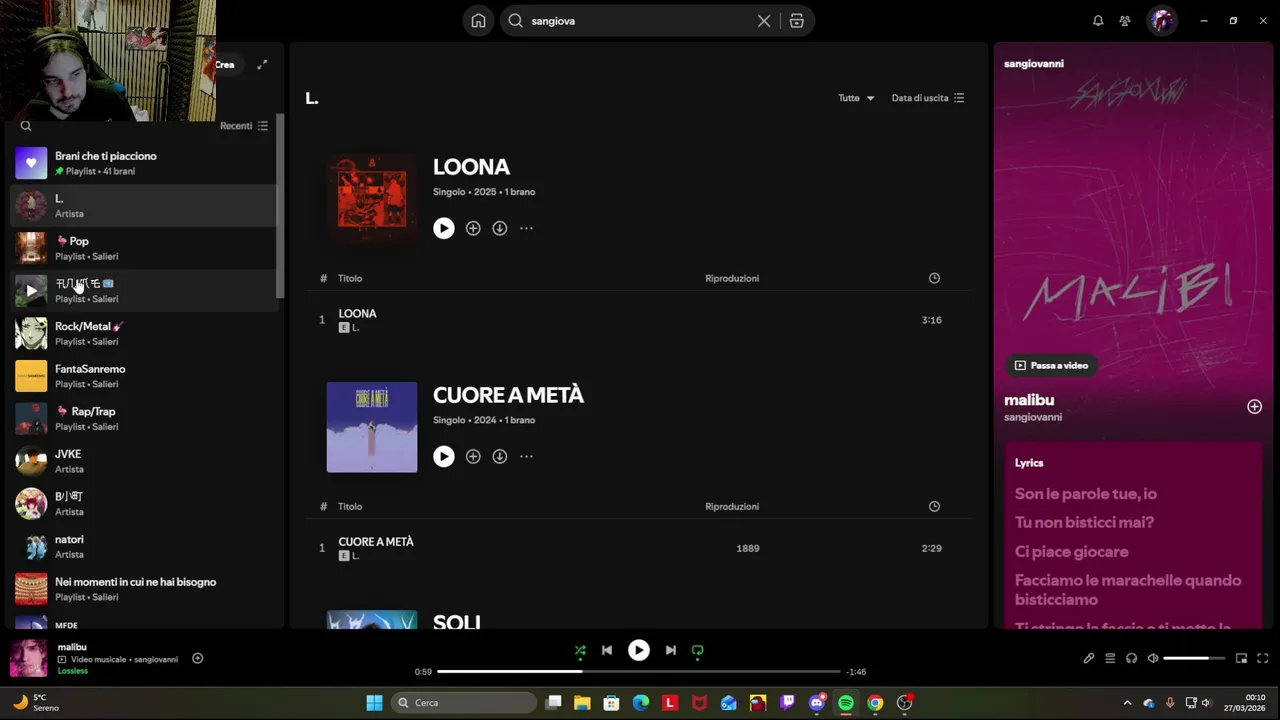Add malibu to Liked Songs in panel
Screen dimensions: 1280x720
pyautogui.click(x=1254, y=407)
